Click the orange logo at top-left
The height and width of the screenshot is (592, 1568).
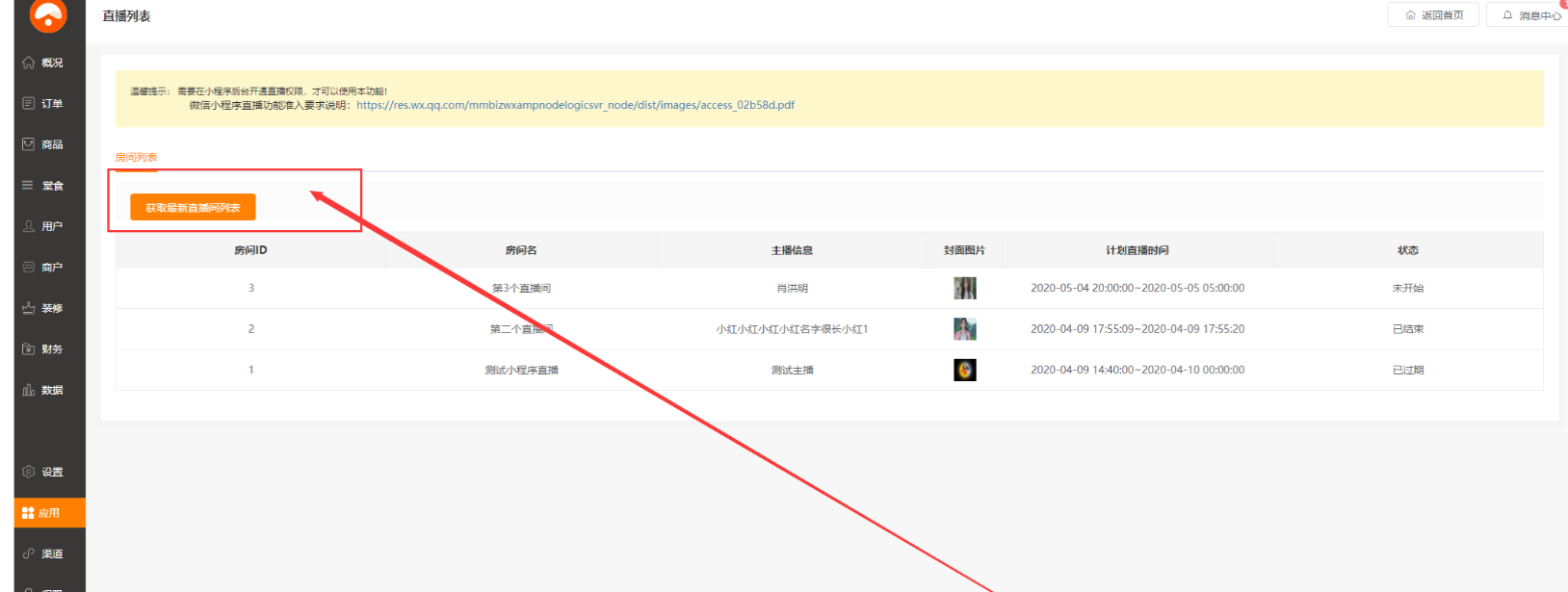(48, 14)
